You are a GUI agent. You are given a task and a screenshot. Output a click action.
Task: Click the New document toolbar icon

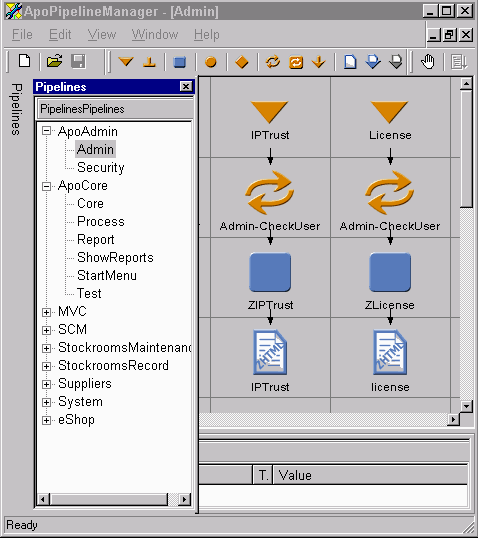click(x=24, y=62)
